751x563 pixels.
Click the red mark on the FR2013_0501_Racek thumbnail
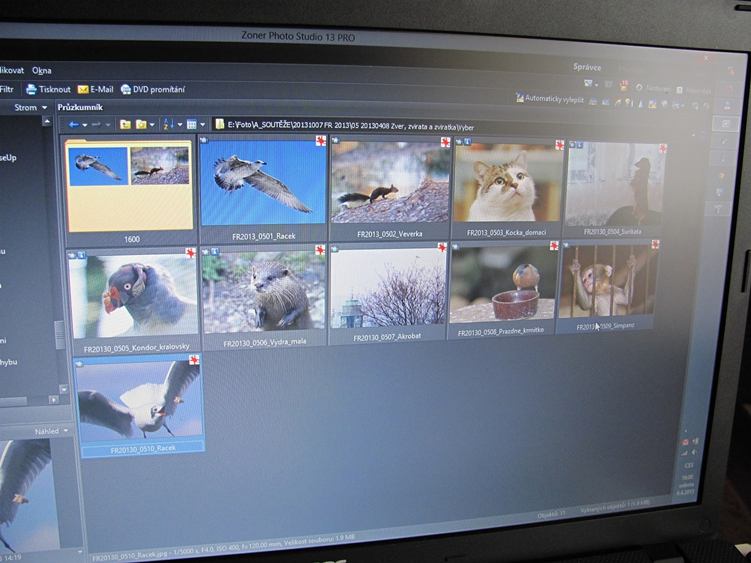pos(320,140)
